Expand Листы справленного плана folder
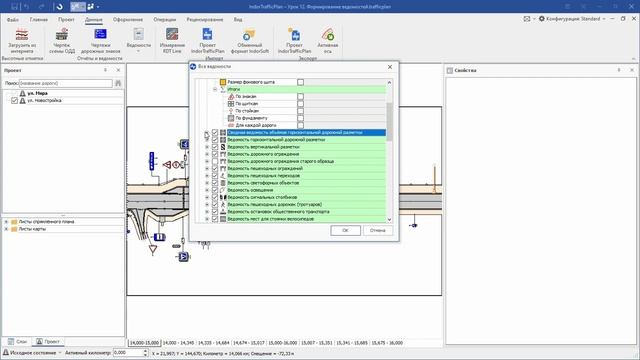Screen dimensions: 640x360 coord(6,222)
